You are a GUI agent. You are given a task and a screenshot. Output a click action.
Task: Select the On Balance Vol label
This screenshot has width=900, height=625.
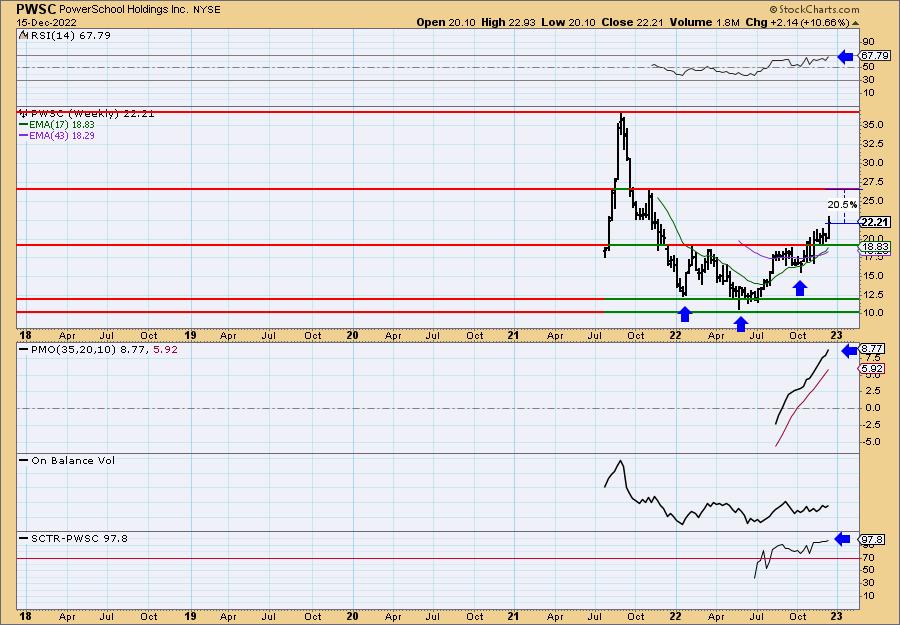coord(73,460)
